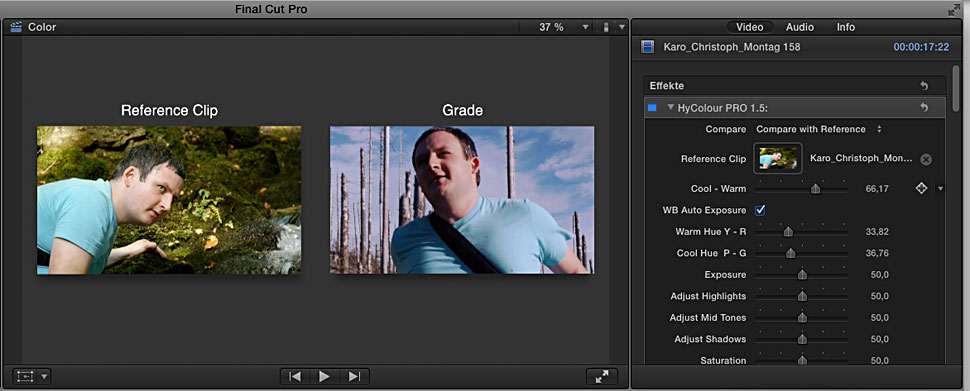Uncheck WB Auto Exposure
The height and width of the screenshot is (391, 970).
tap(760, 210)
